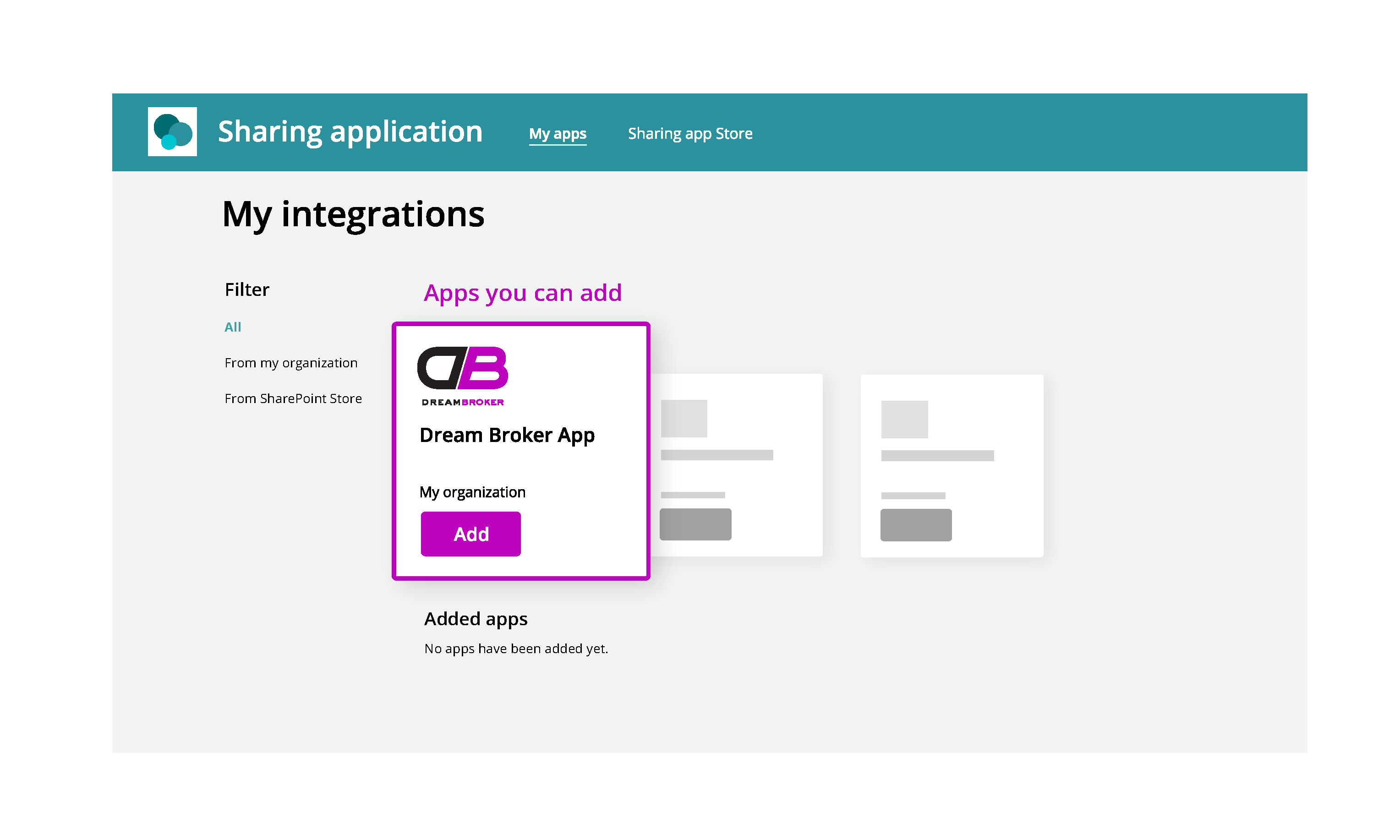Click the Dream Broker 'DB' brand icon
Image resolution: width=1400 pixels, height=840 pixels.
click(464, 374)
